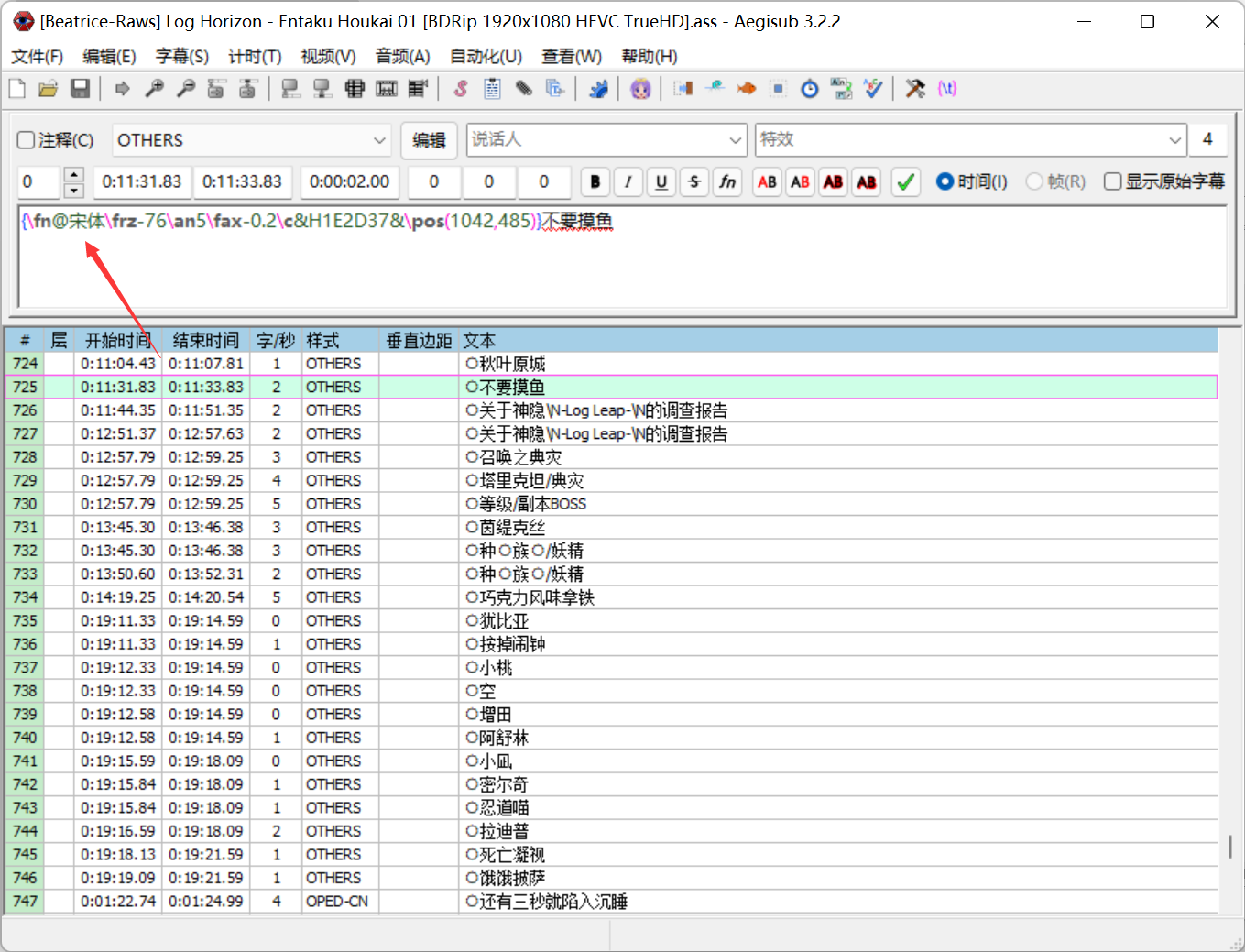Launch ASSDraw3 anime girl icon
Screen dimensions: 1245x952
point(641,89)
